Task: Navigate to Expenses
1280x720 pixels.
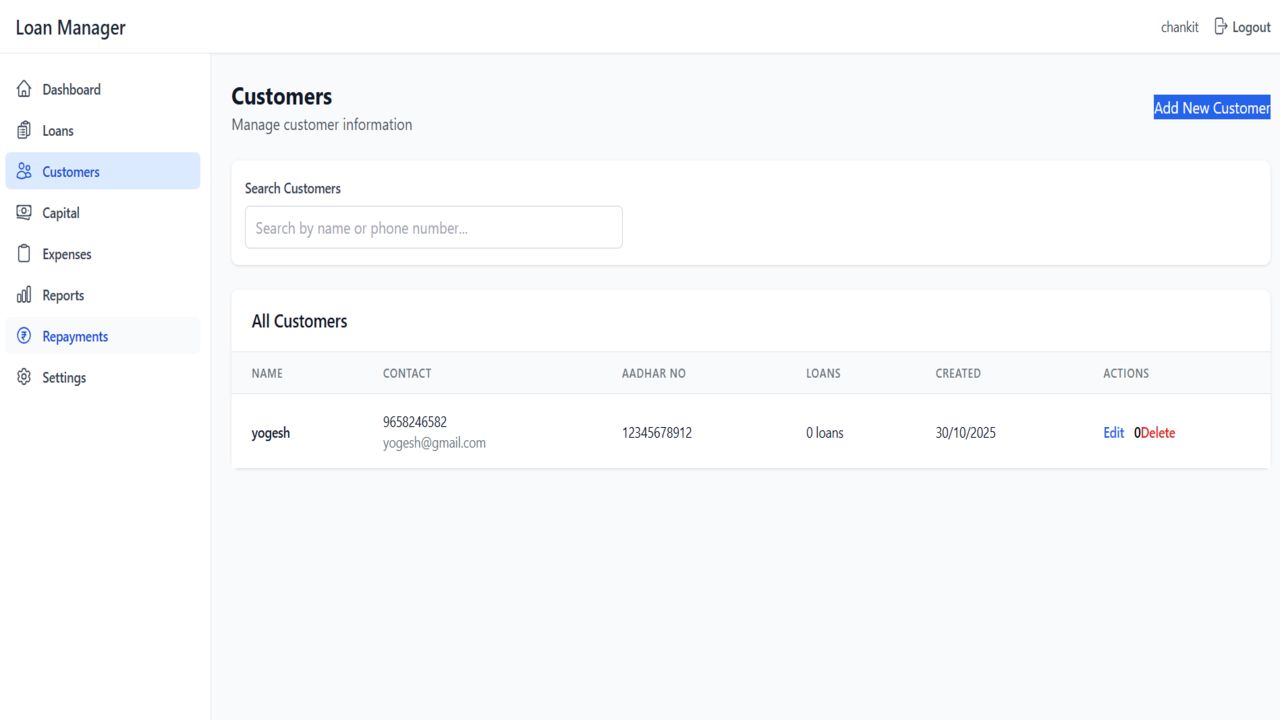Action: point(103,254)
